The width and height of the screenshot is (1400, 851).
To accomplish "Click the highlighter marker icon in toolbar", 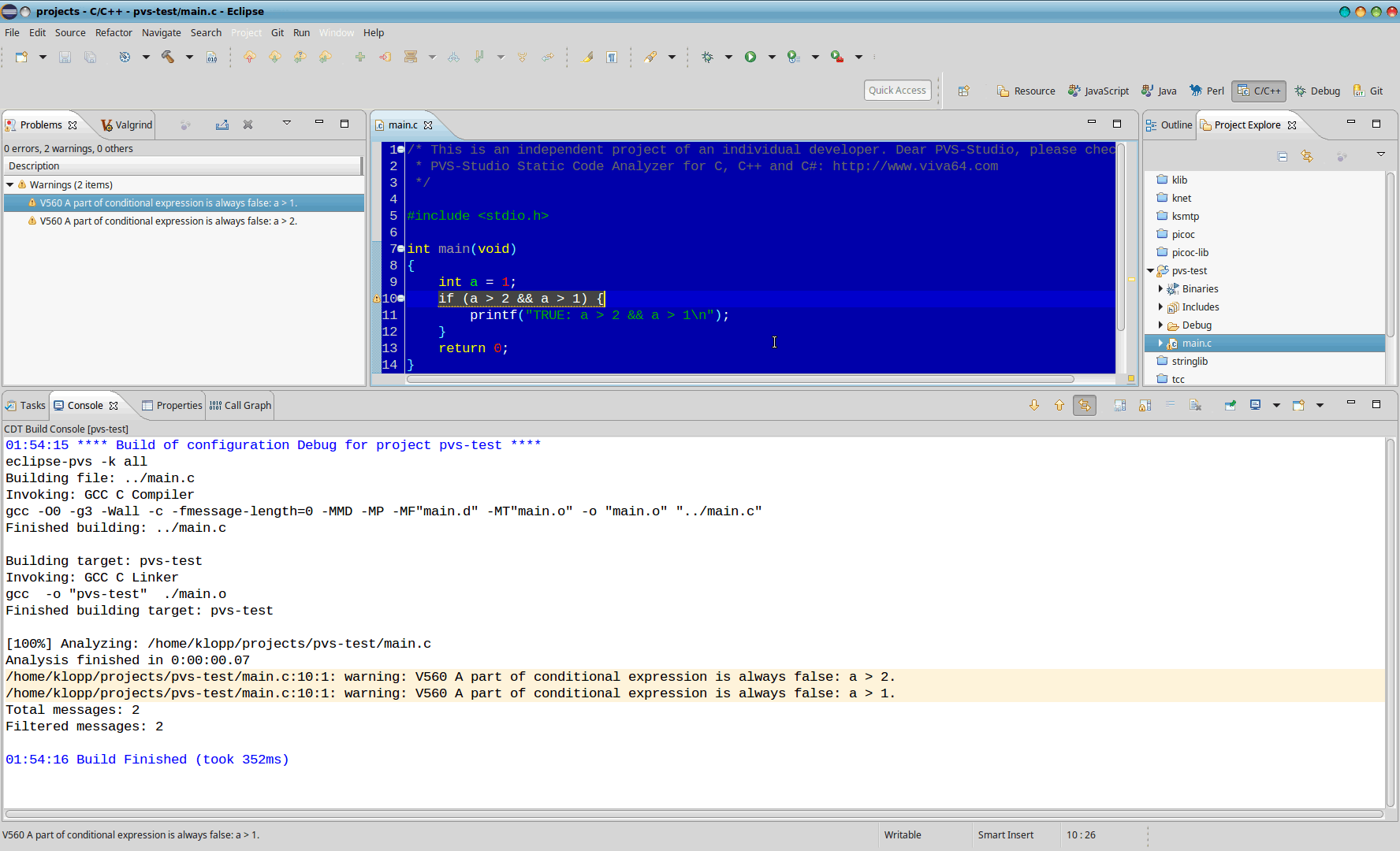I will pos(587,57).
